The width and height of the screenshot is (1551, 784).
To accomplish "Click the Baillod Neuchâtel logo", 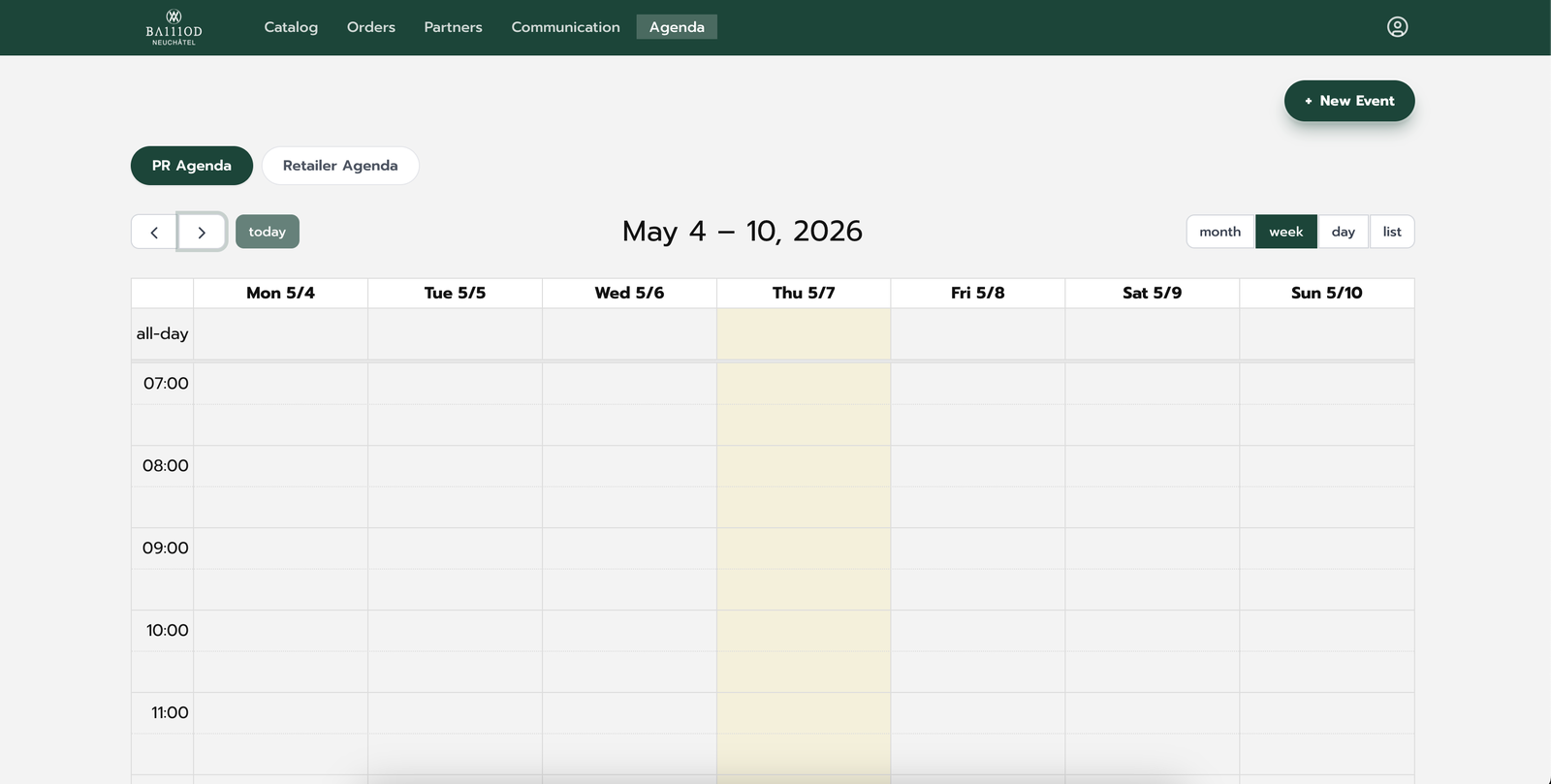I will coord(174,27).
